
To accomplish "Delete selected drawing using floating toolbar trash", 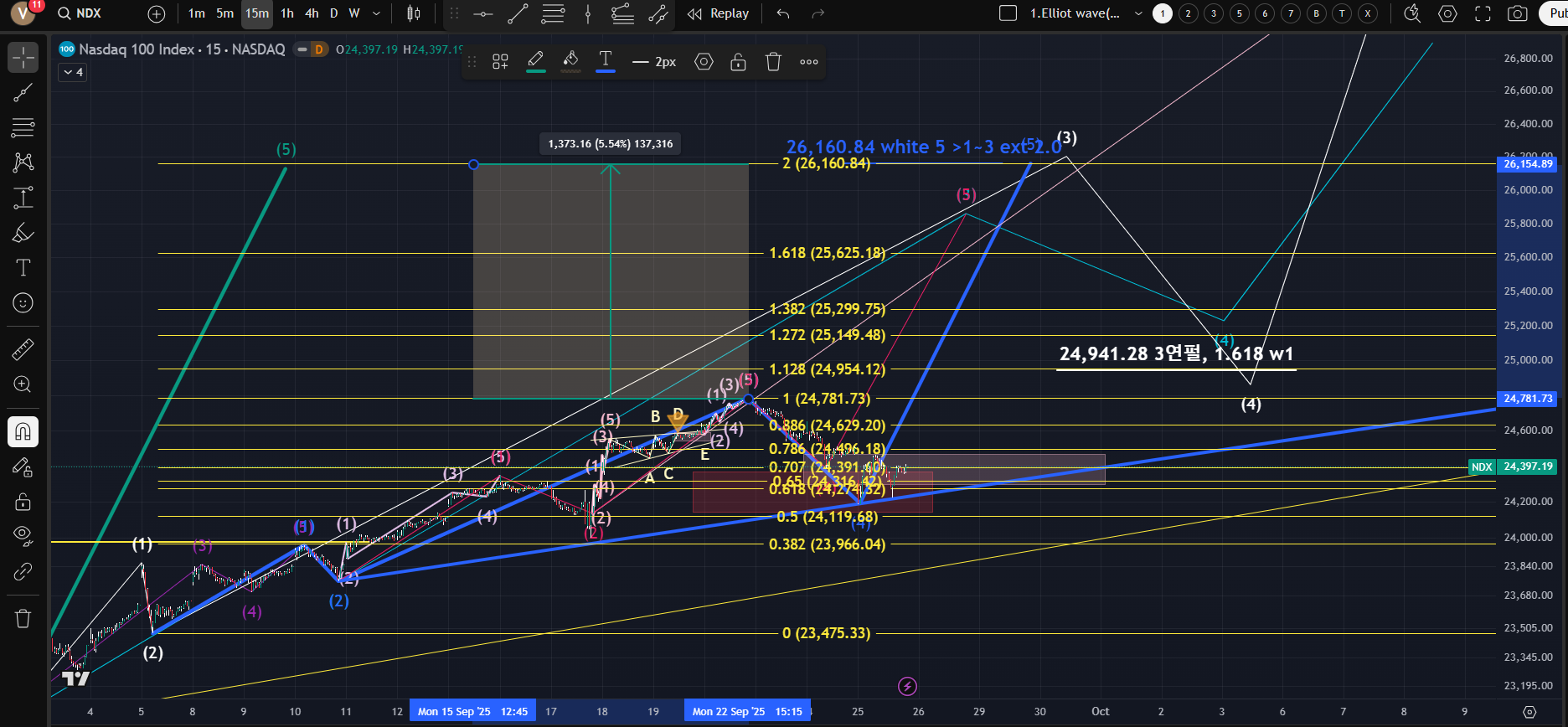I will (773, 62).
